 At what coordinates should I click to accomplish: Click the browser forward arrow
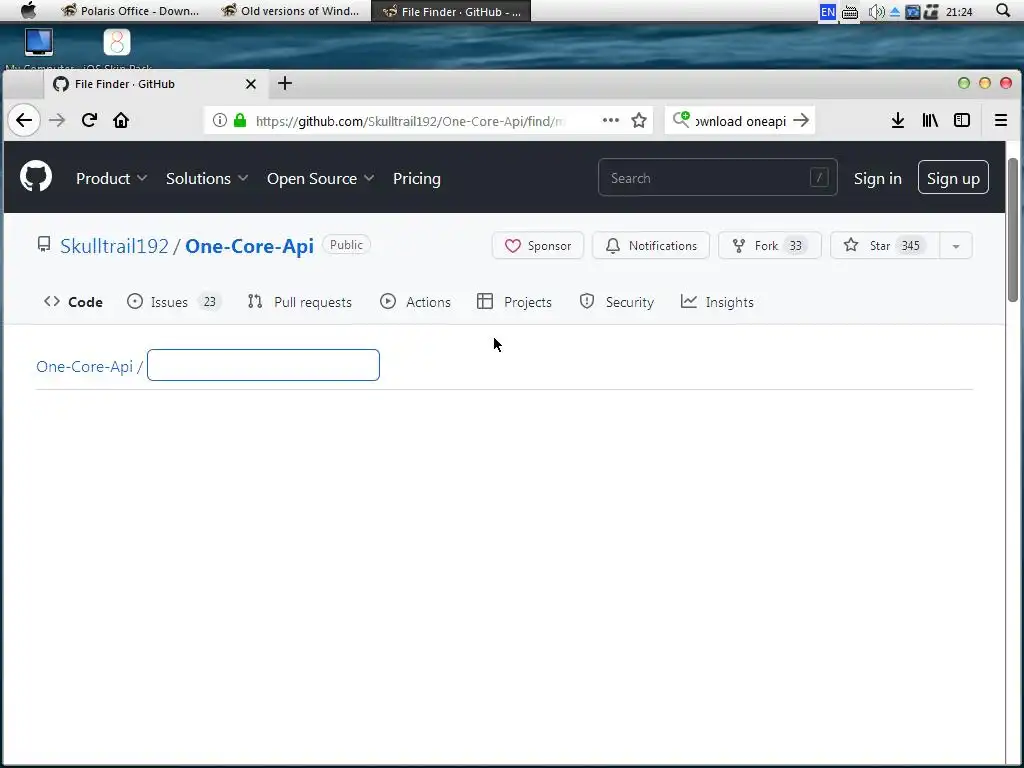click(57, 120)
